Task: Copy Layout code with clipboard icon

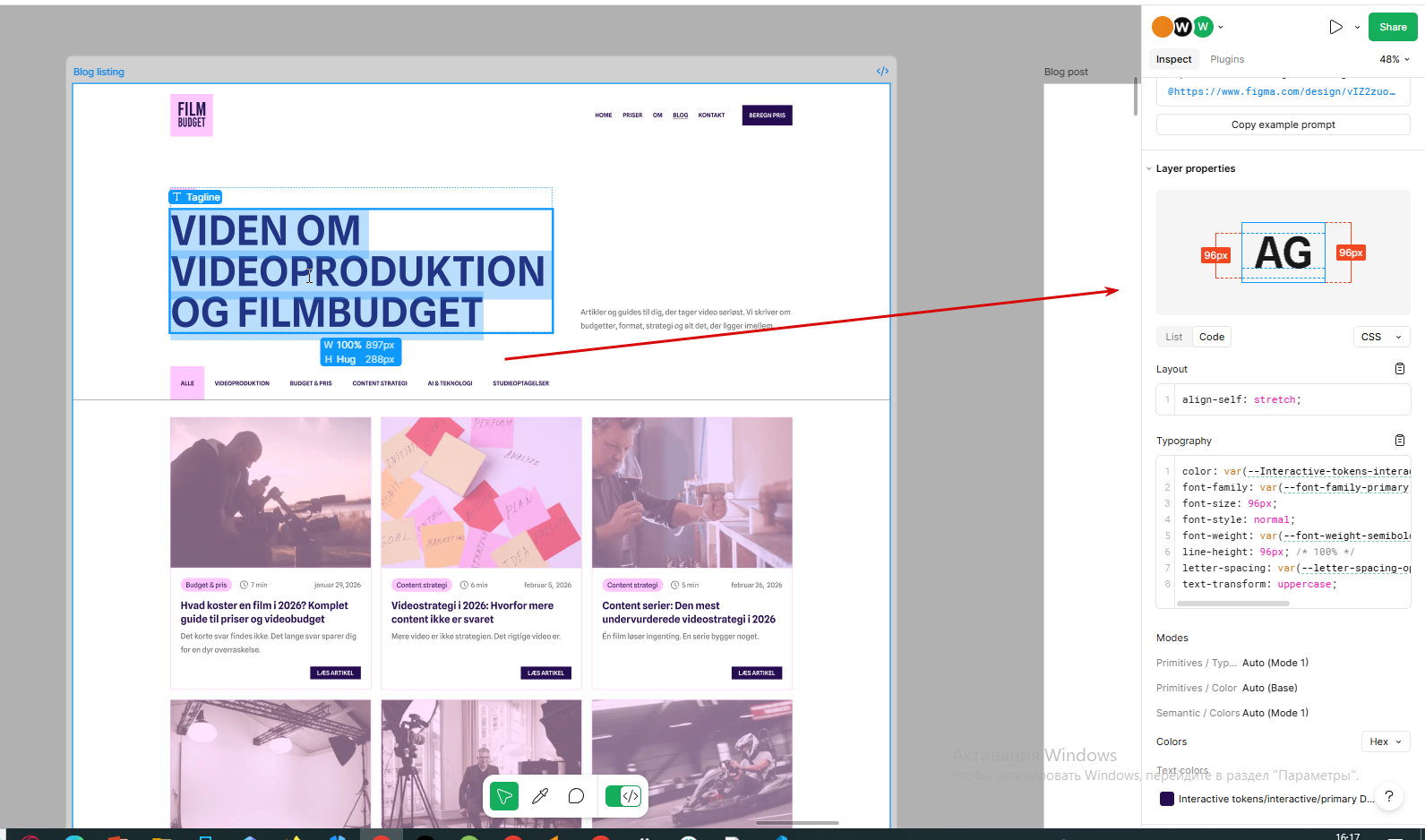Action: (1400, 369)
